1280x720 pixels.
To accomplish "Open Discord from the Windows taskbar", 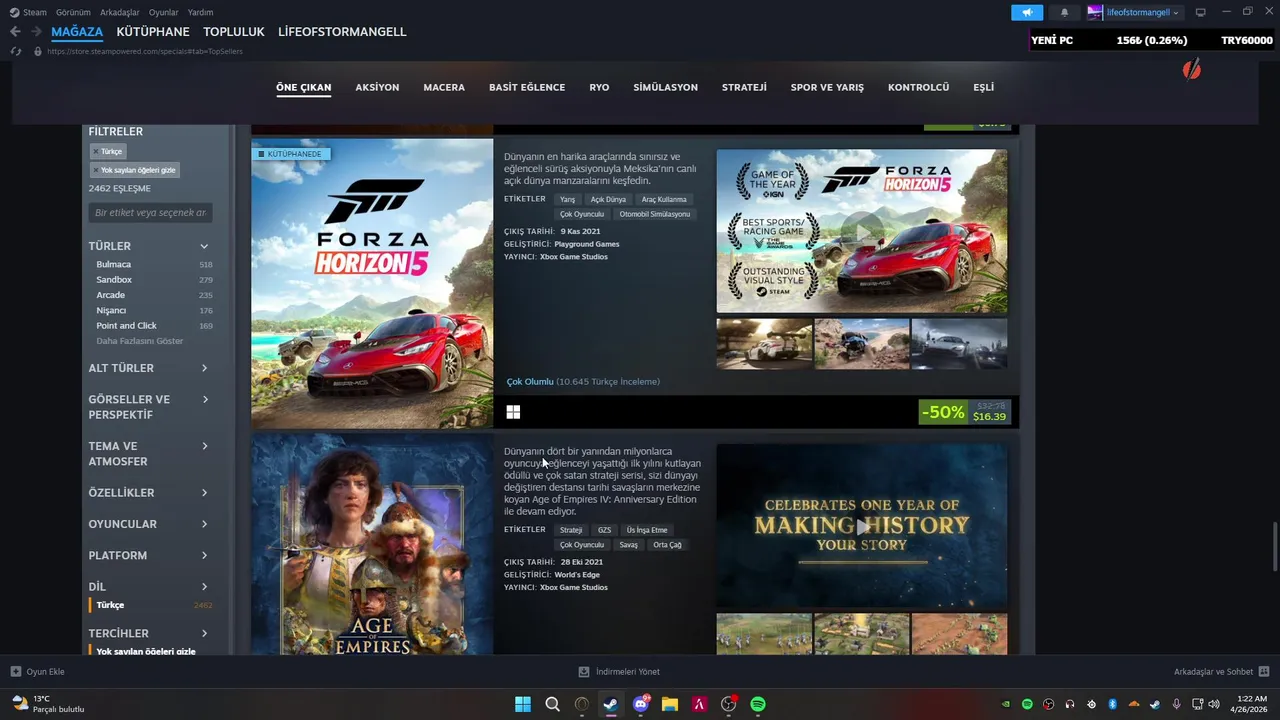I will point(641,704).
